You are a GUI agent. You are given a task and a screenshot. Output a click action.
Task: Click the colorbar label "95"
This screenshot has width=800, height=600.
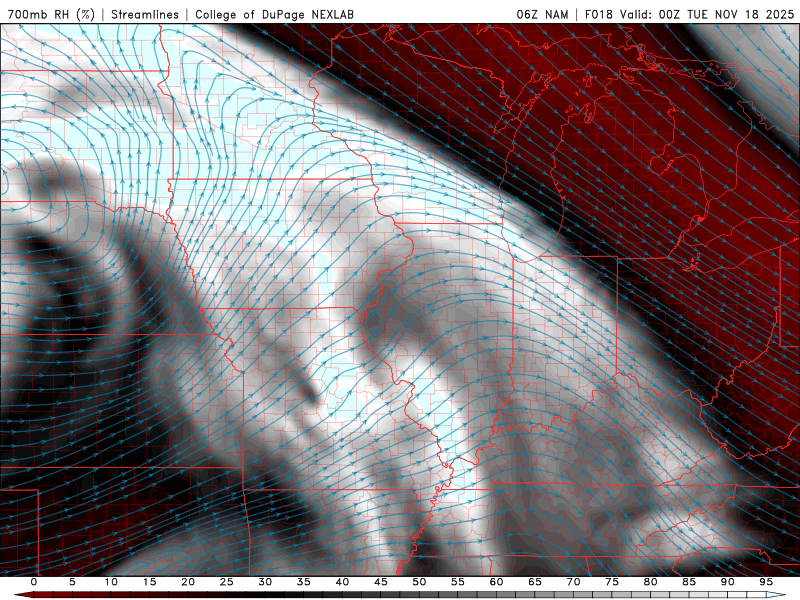click(766, 582)
